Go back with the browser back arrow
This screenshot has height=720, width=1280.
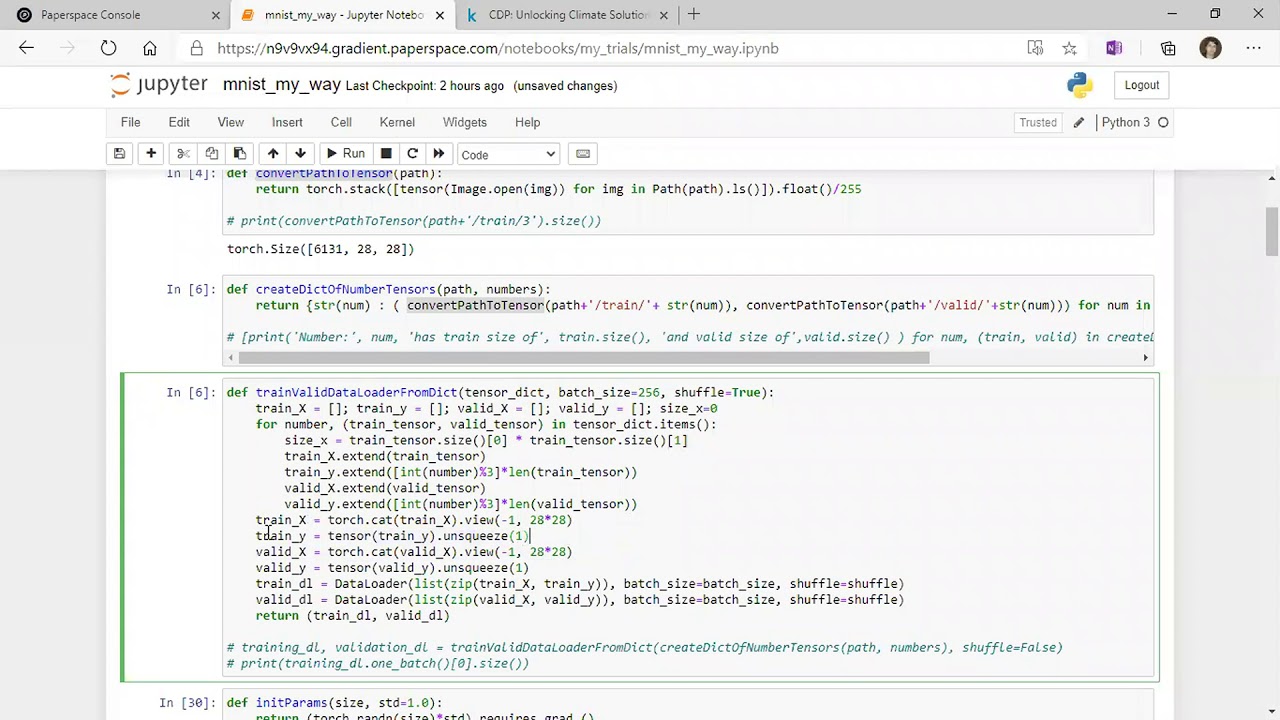pyautogui.click(x=27, y=48)
